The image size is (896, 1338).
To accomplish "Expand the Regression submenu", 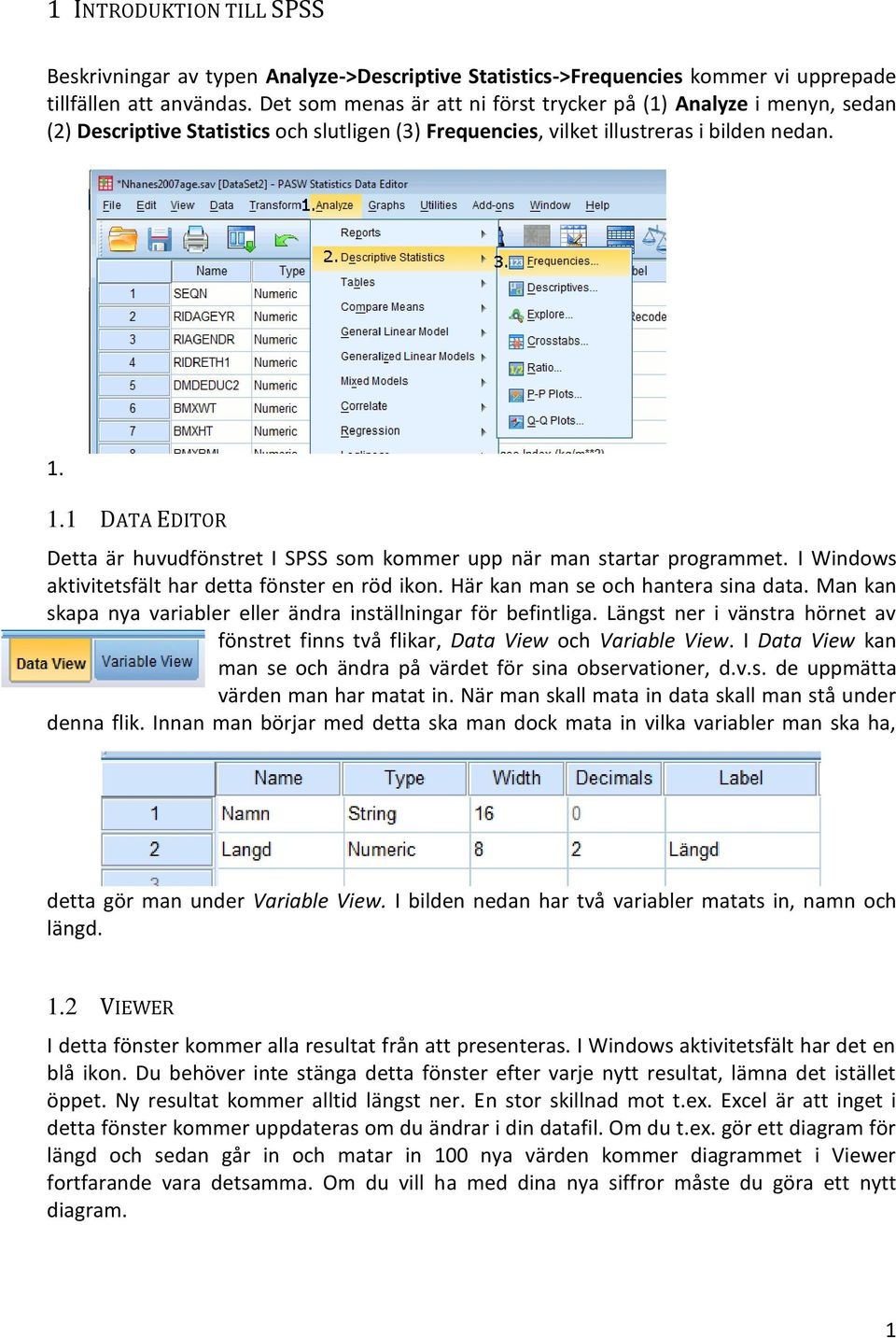I will coord(403,430).
